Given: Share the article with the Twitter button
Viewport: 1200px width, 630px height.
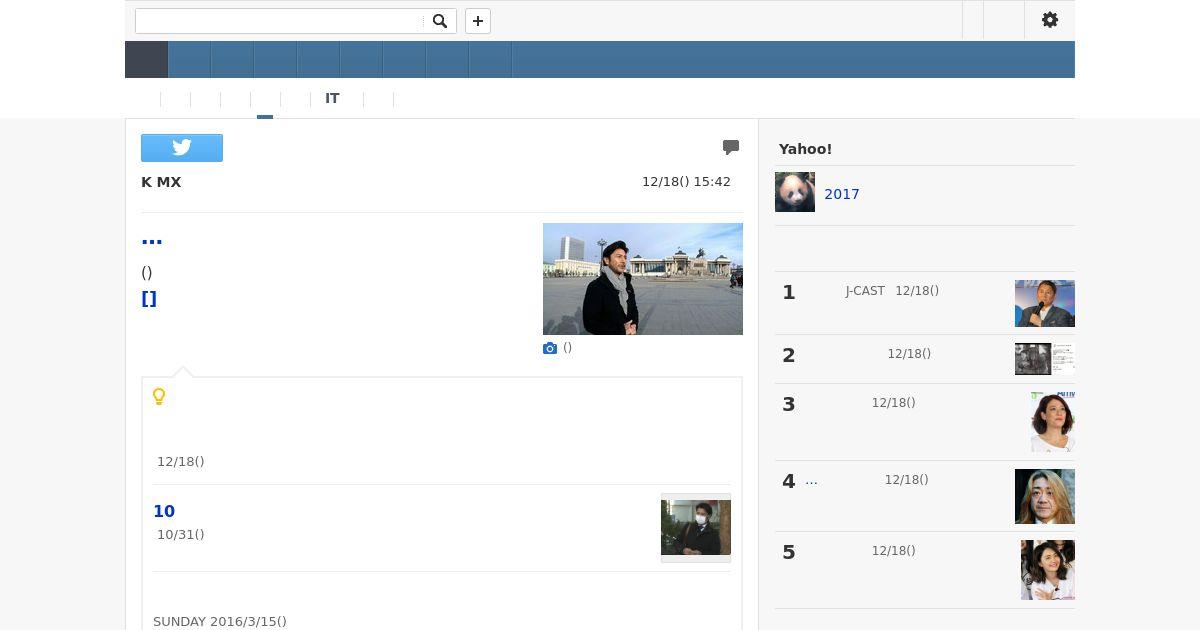Looking at the screenshot, I should click(182, 148).
